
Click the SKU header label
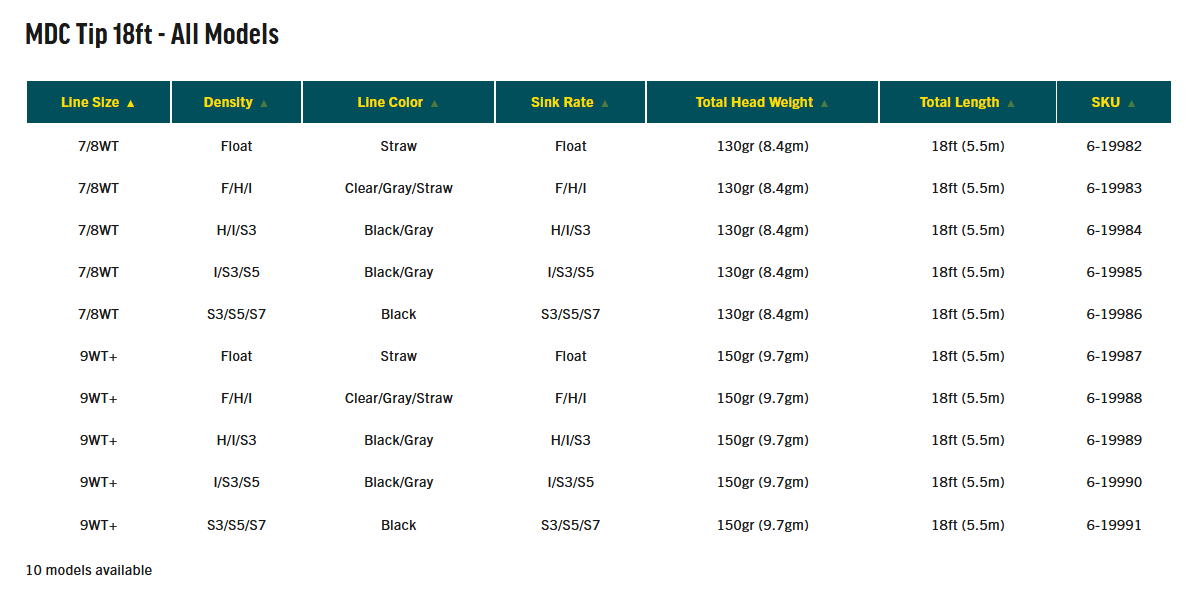pyautogui.click(x=1105, y=102)
